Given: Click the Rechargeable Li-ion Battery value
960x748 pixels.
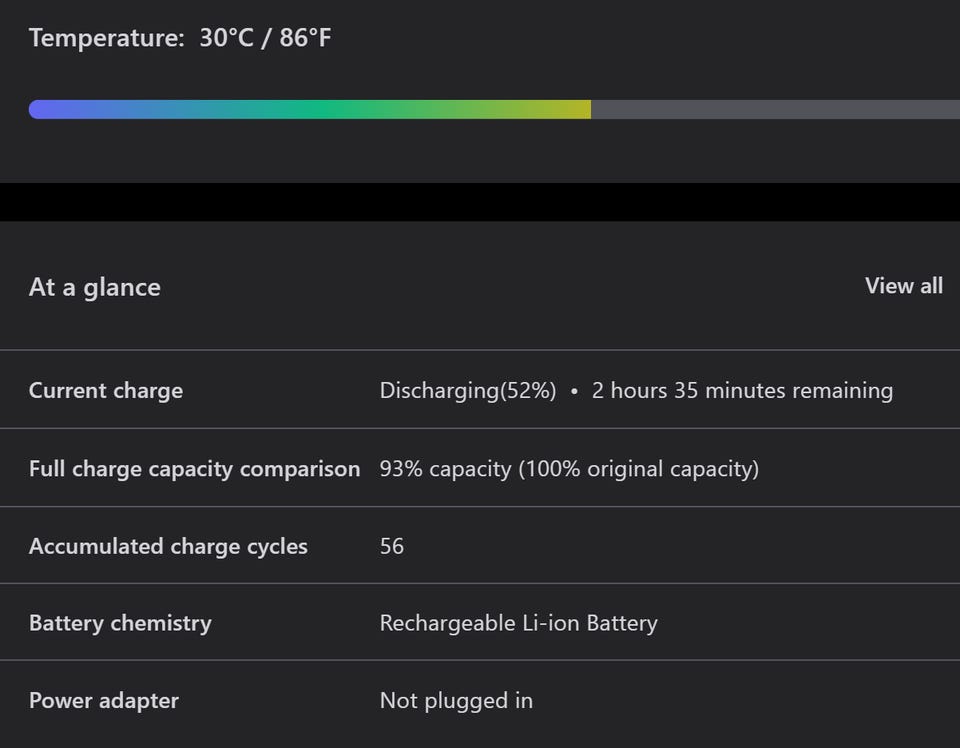Looking at the screenshot, I should (x=518, y=623).
